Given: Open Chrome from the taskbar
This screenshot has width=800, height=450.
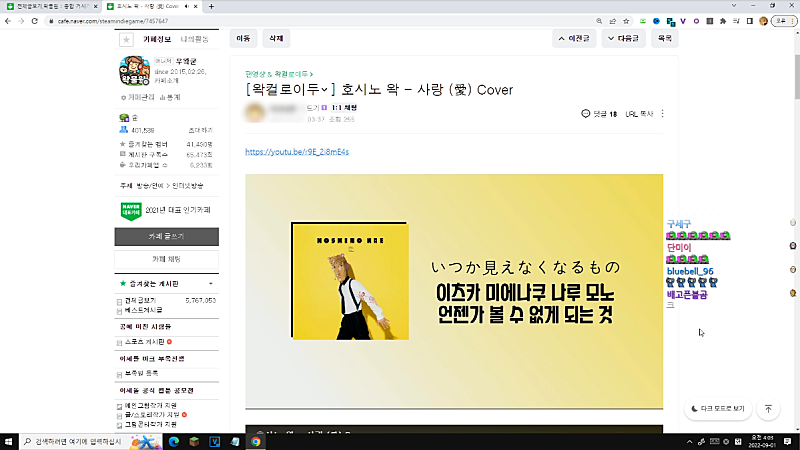Looking at the screenshot, I should click(x=256, y=441).
